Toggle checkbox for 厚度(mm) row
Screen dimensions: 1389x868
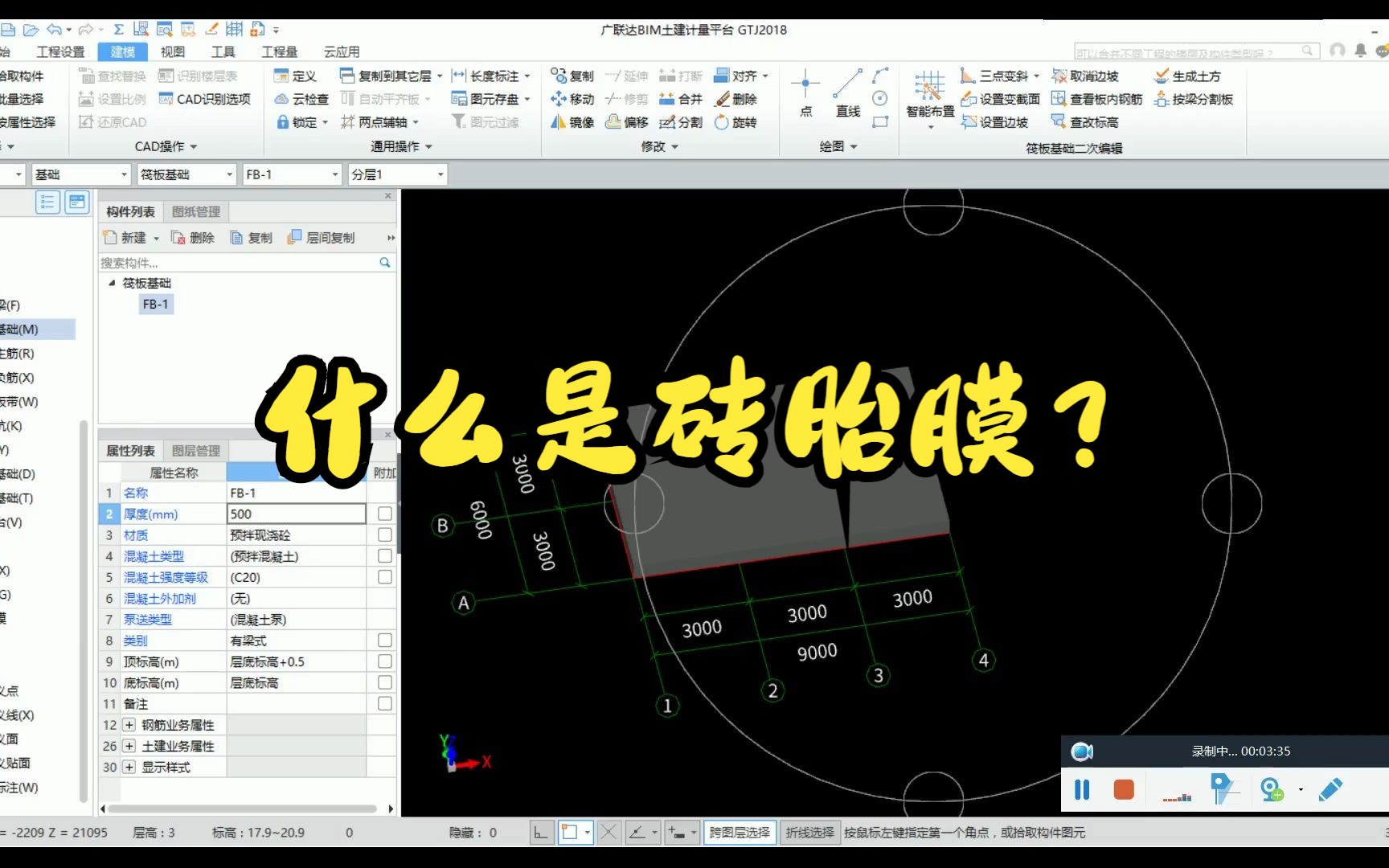(x=385, y=514)
